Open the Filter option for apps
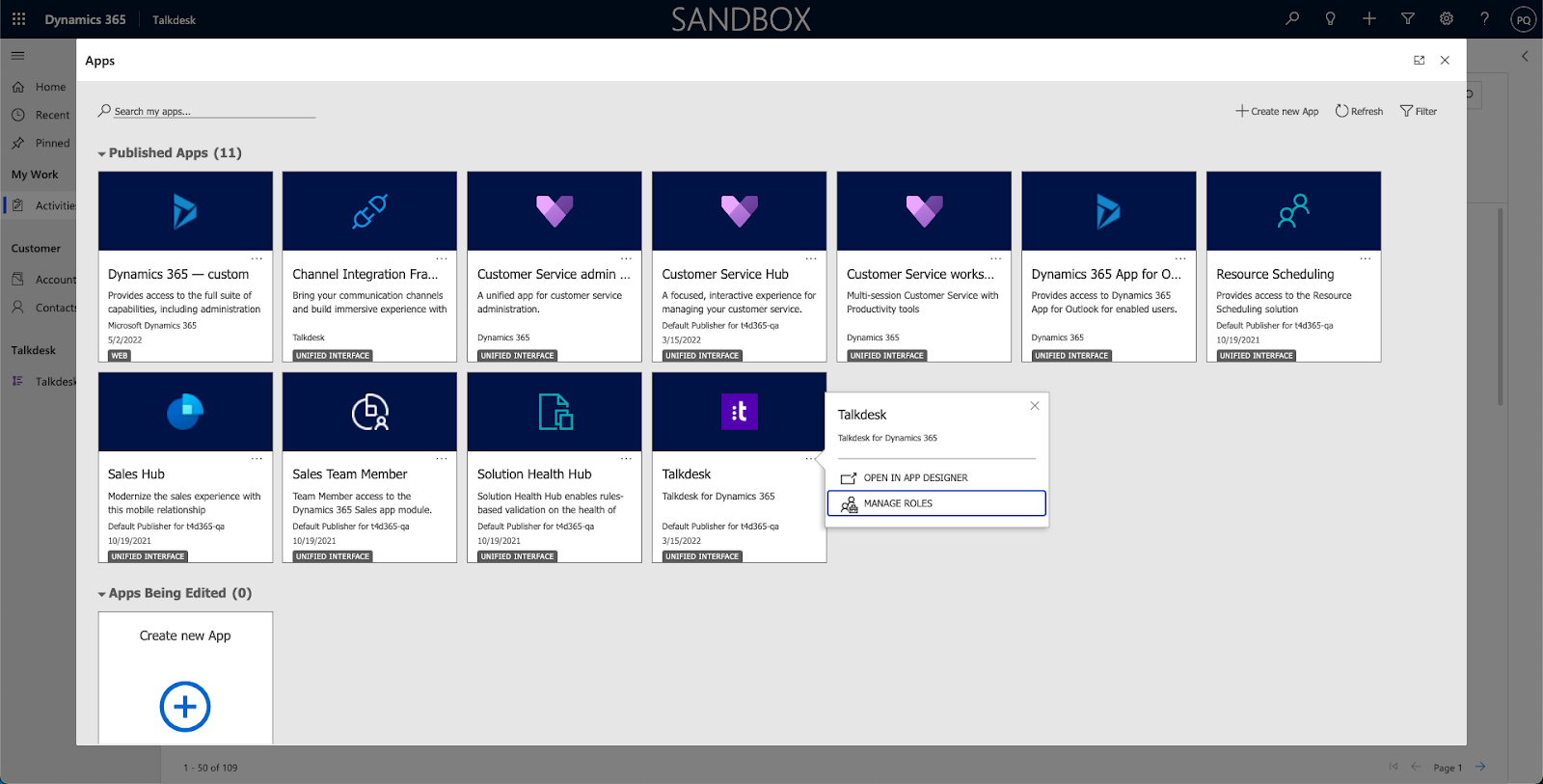 pyautogui.click(x=1419, y=111)
